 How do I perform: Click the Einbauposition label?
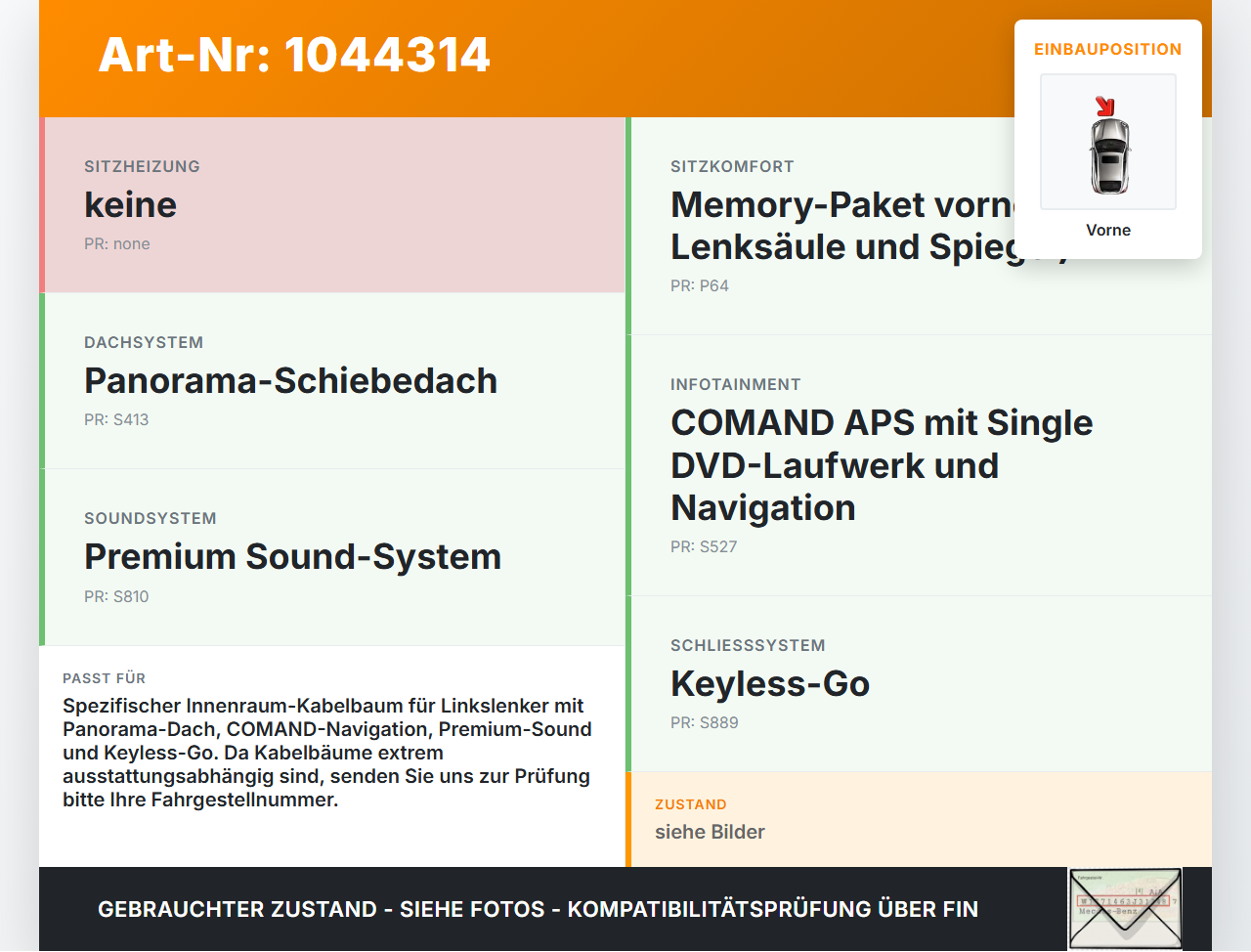click(x=1108, y=49)
